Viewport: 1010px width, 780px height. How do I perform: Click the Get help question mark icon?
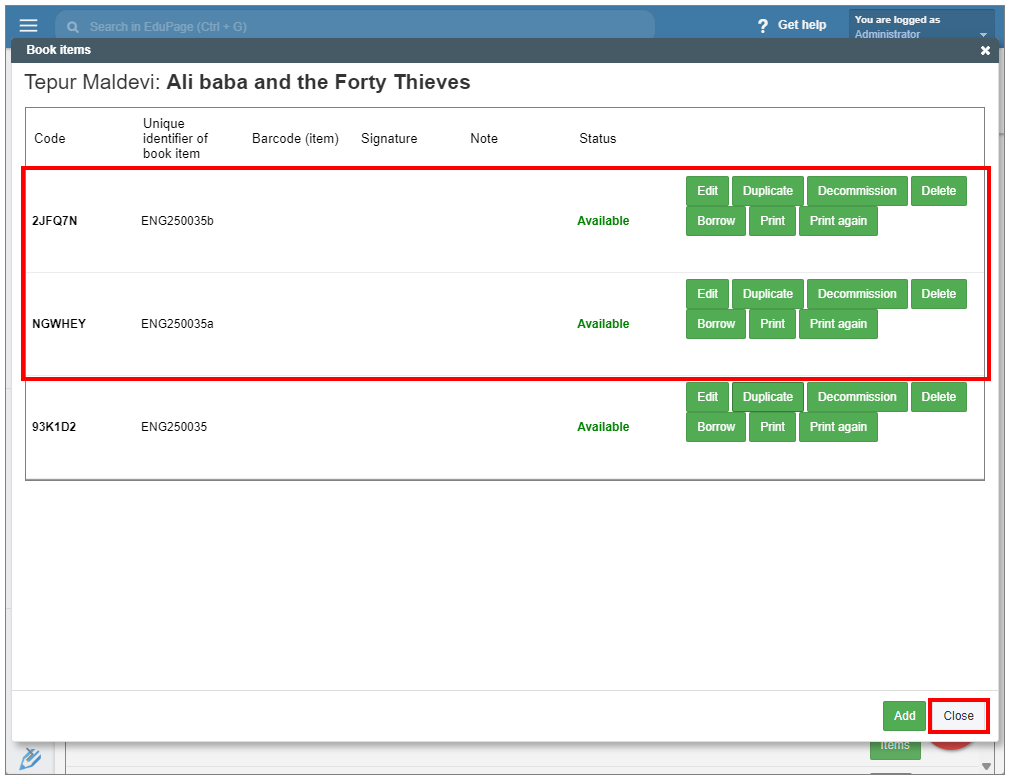point(763,25)
